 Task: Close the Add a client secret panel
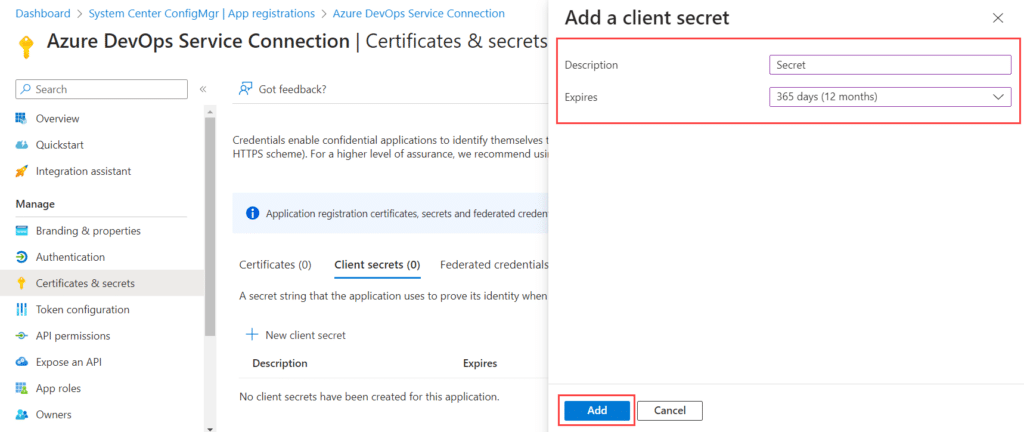(x=998, y=18)
